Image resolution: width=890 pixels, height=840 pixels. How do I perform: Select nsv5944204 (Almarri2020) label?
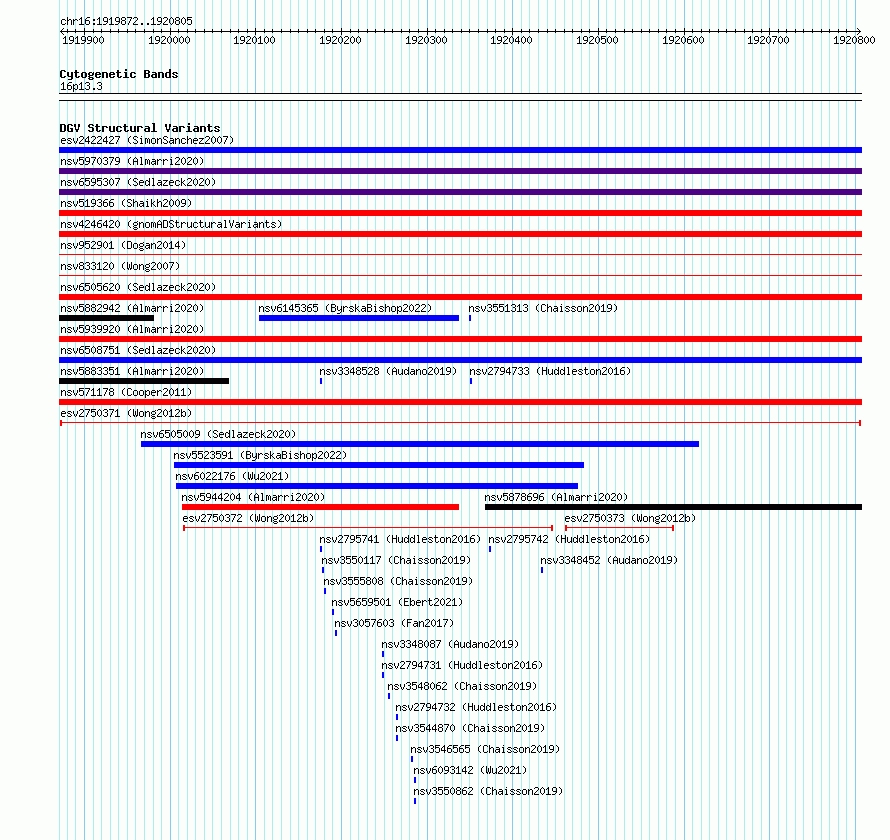[x=253, y=497]
